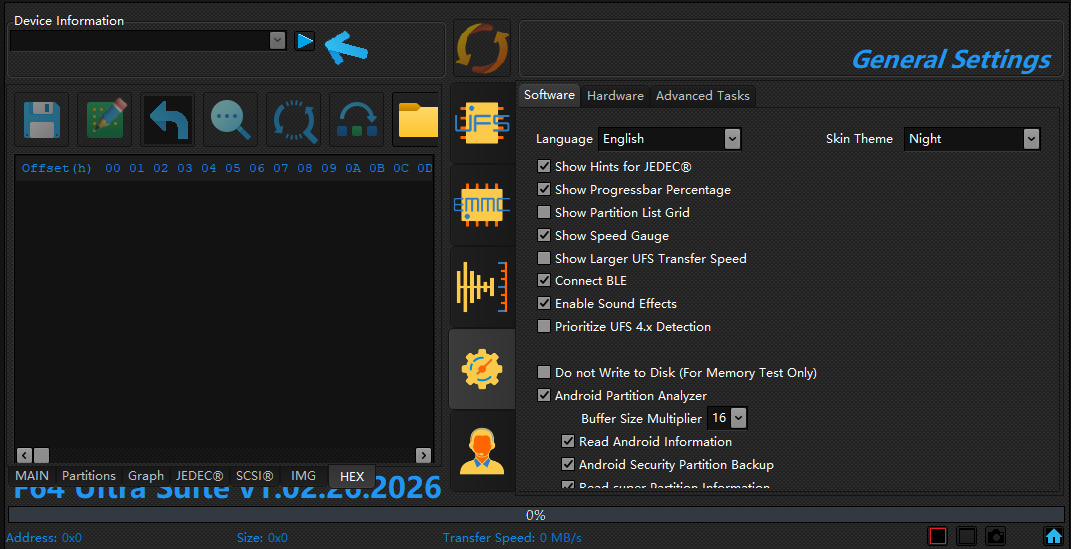
Task: Click the yellow folder open icon
Action: 418,120
